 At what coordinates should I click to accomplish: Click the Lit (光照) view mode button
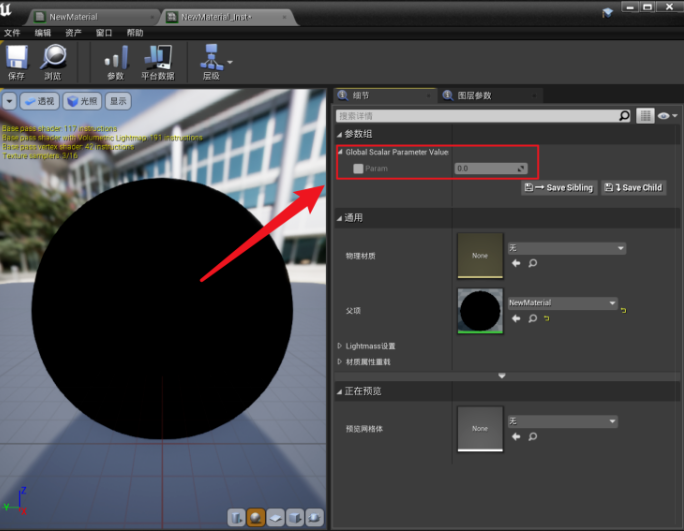click(x=82, y=101)
